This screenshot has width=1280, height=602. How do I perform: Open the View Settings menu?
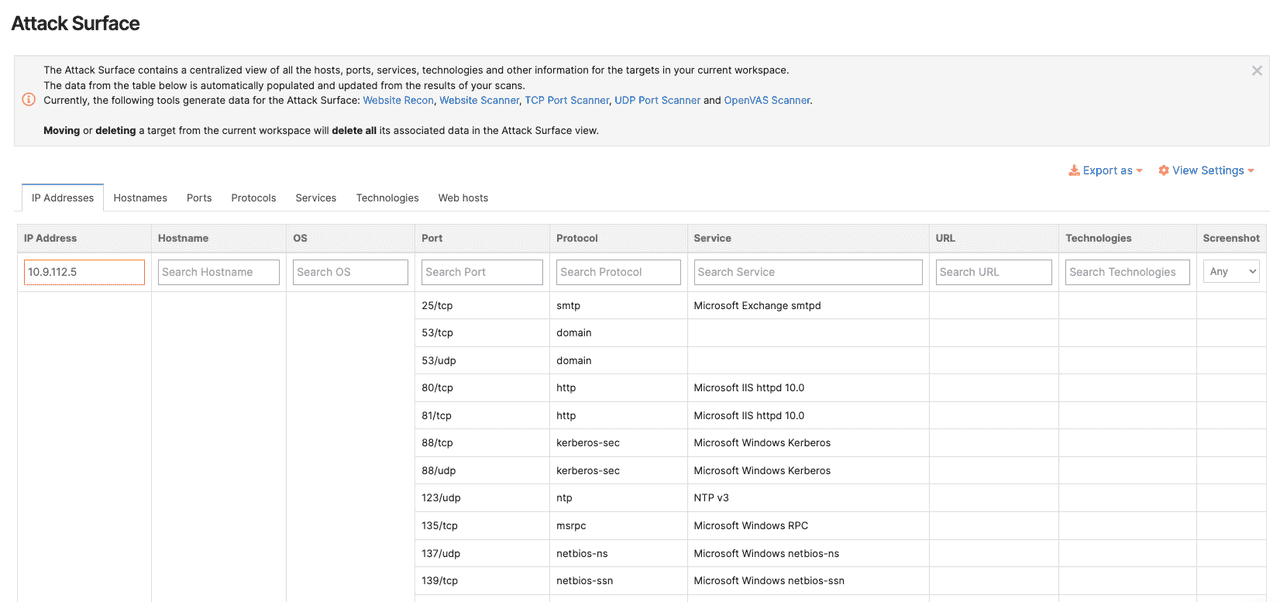(x=1206, y=171)
